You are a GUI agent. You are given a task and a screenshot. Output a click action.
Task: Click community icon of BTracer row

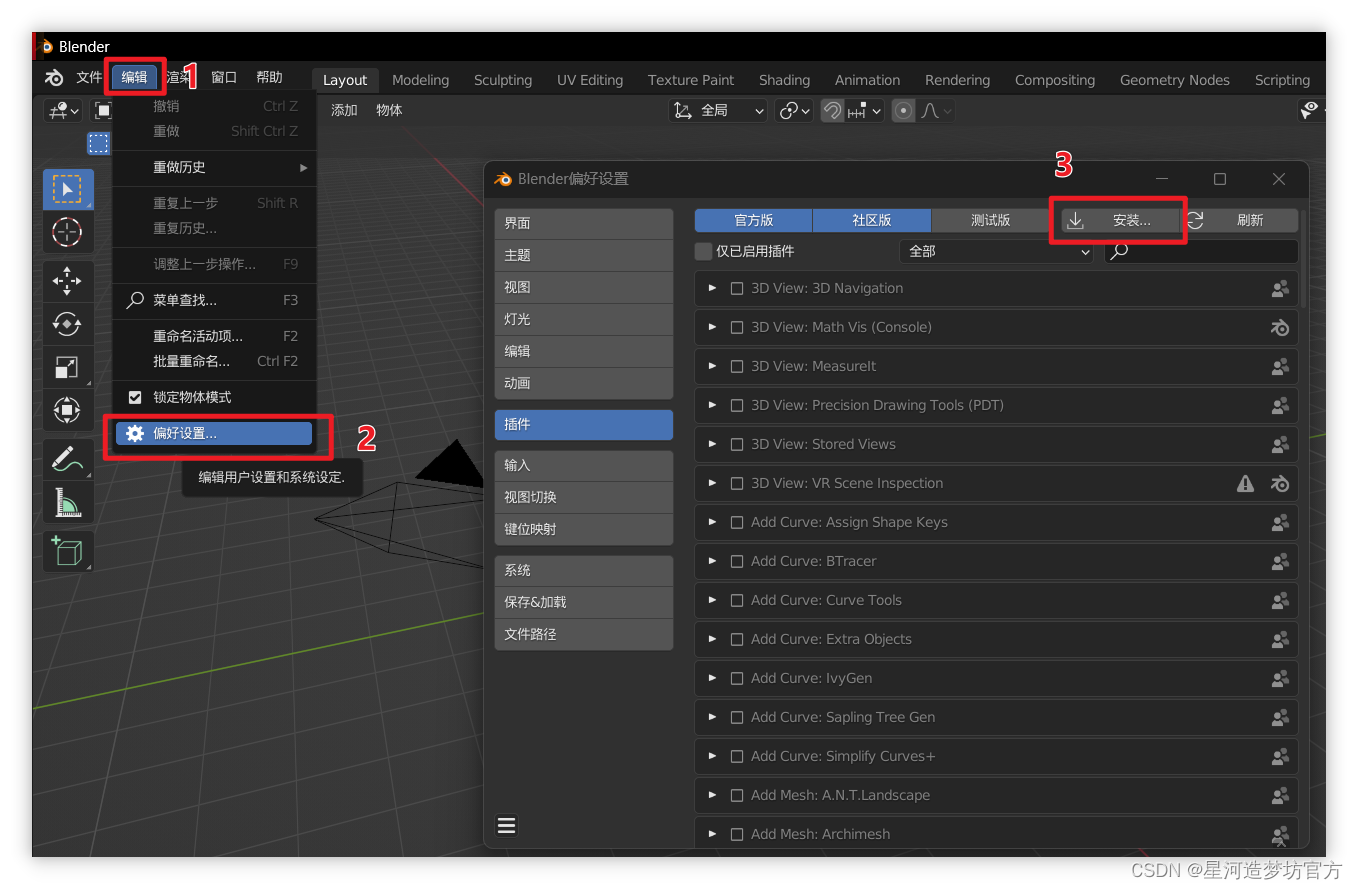coord(1280,561)
